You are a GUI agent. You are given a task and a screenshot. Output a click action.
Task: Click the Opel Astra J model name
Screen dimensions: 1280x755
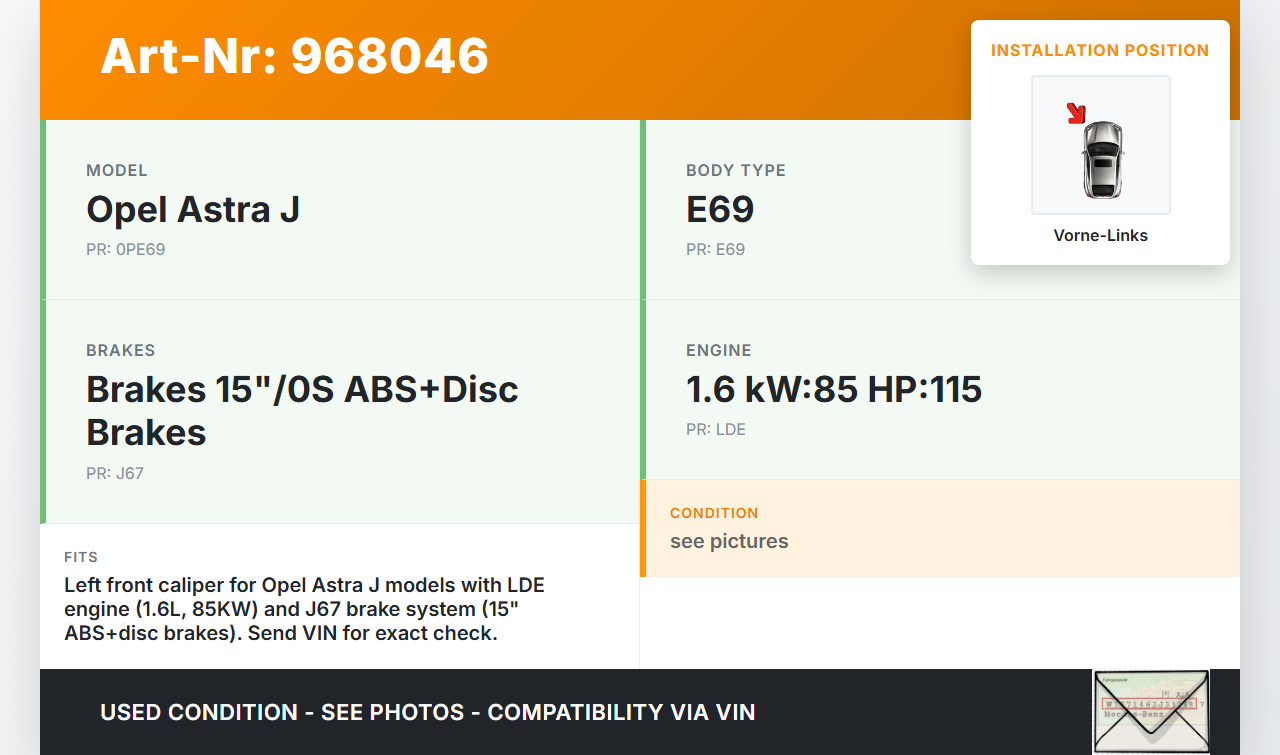tap(193, 209)
